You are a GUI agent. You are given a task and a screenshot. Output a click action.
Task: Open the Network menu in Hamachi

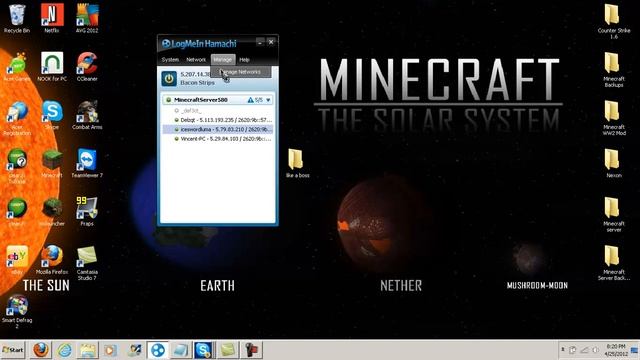[x=196, y=60]
